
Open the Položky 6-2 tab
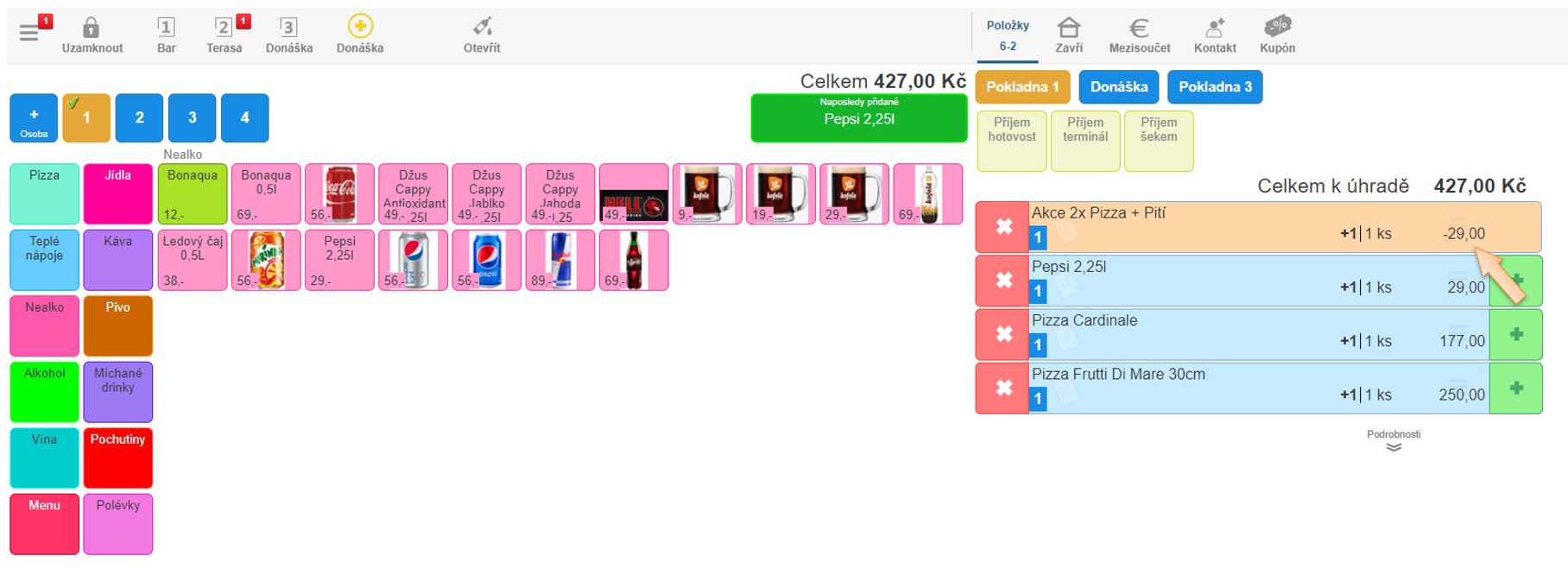[1008, 35]
